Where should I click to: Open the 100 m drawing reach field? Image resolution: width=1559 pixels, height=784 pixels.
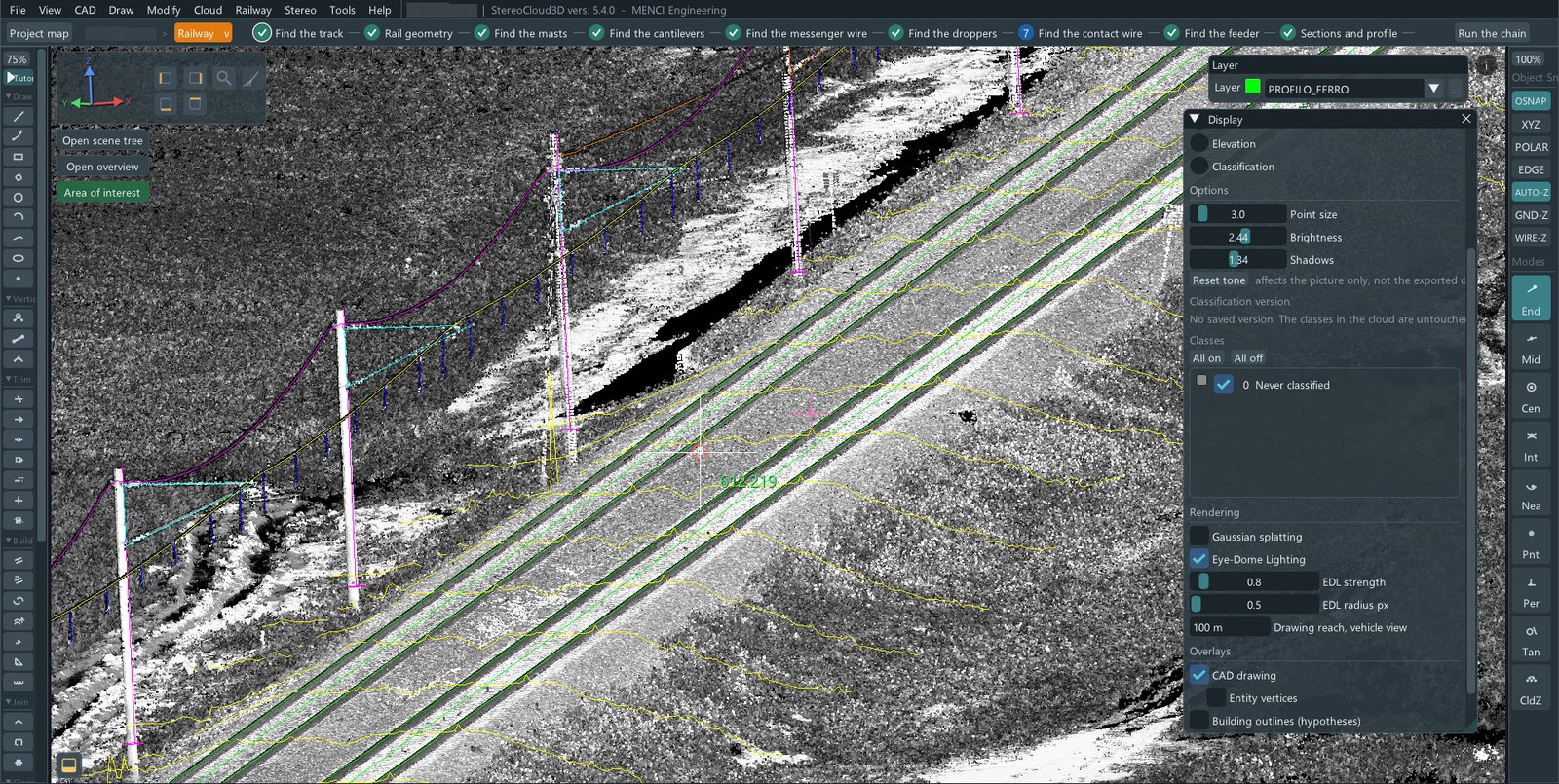coord(1230,627)
